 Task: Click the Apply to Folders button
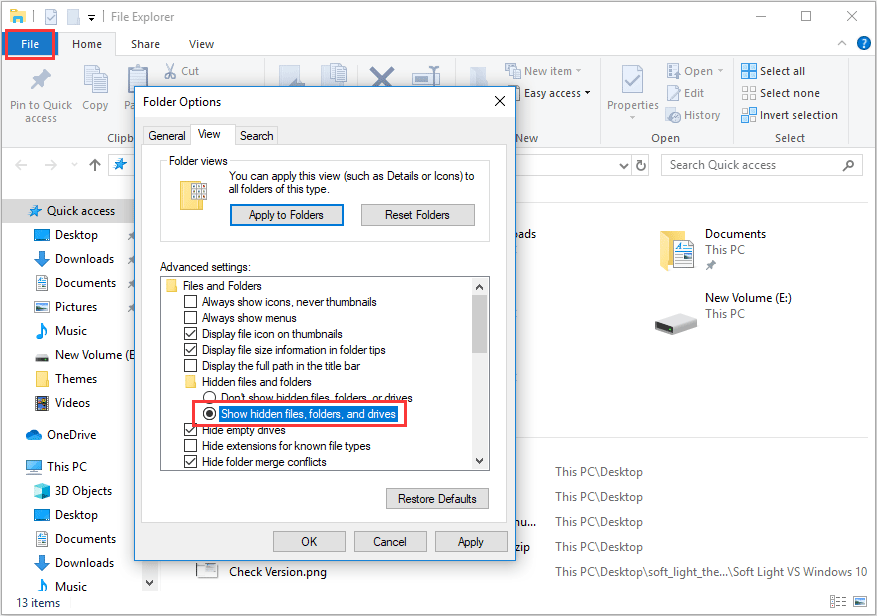click(287, 214)
